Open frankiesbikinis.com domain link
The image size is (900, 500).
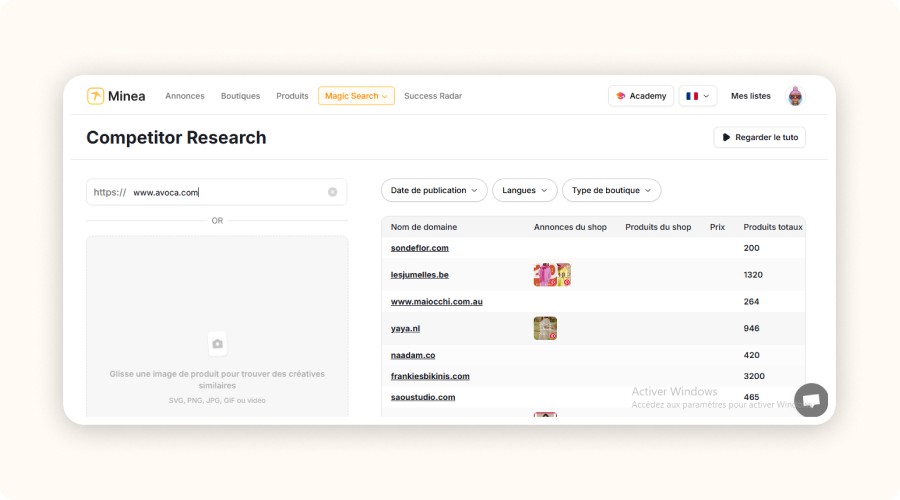tap(430, 376)
